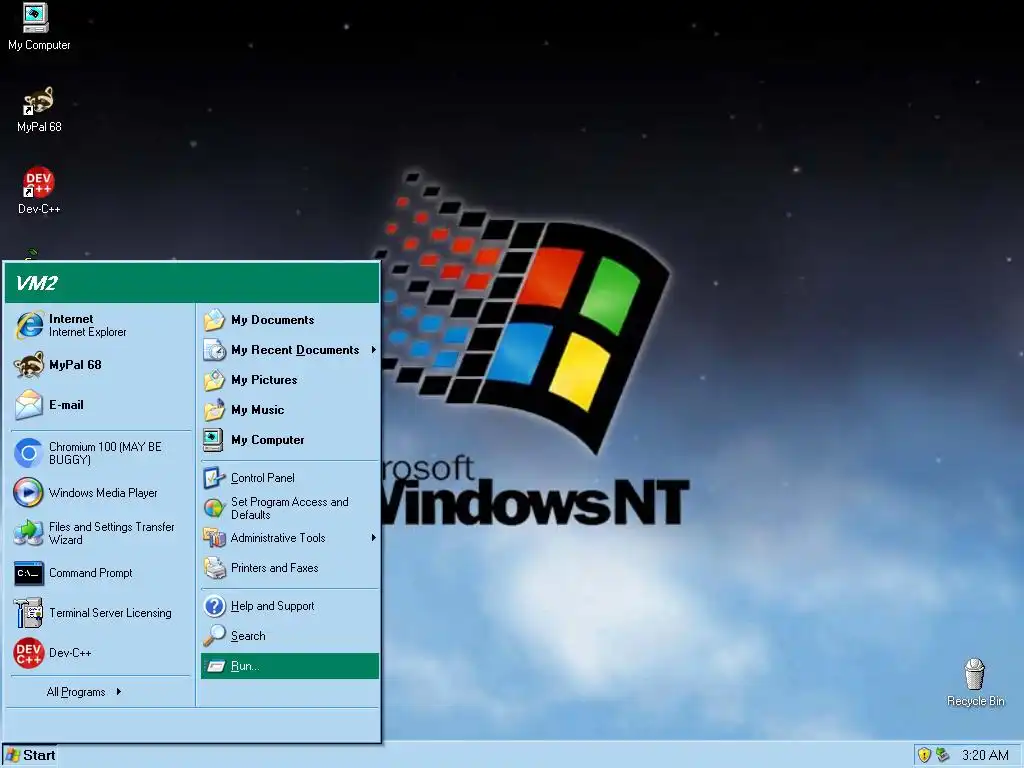This screenshot has width=1024, height=768.
Task: Click the Dev-C++ icon in Start menu
Action: click(x=29, y=653)
